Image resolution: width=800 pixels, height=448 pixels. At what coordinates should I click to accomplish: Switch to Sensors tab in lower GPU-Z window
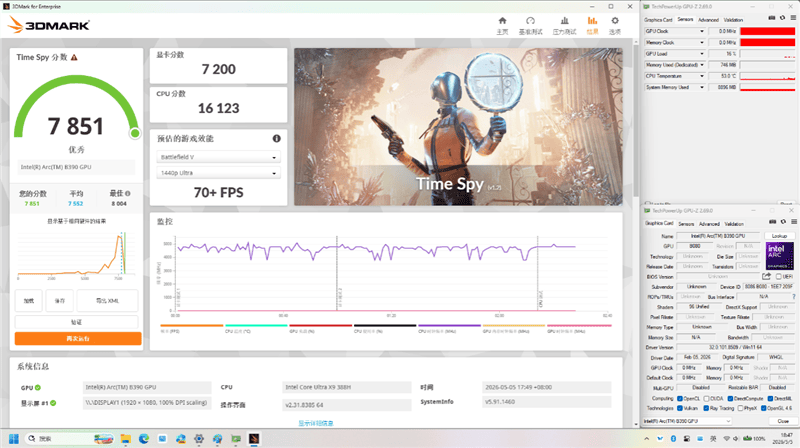coord(686,223)
